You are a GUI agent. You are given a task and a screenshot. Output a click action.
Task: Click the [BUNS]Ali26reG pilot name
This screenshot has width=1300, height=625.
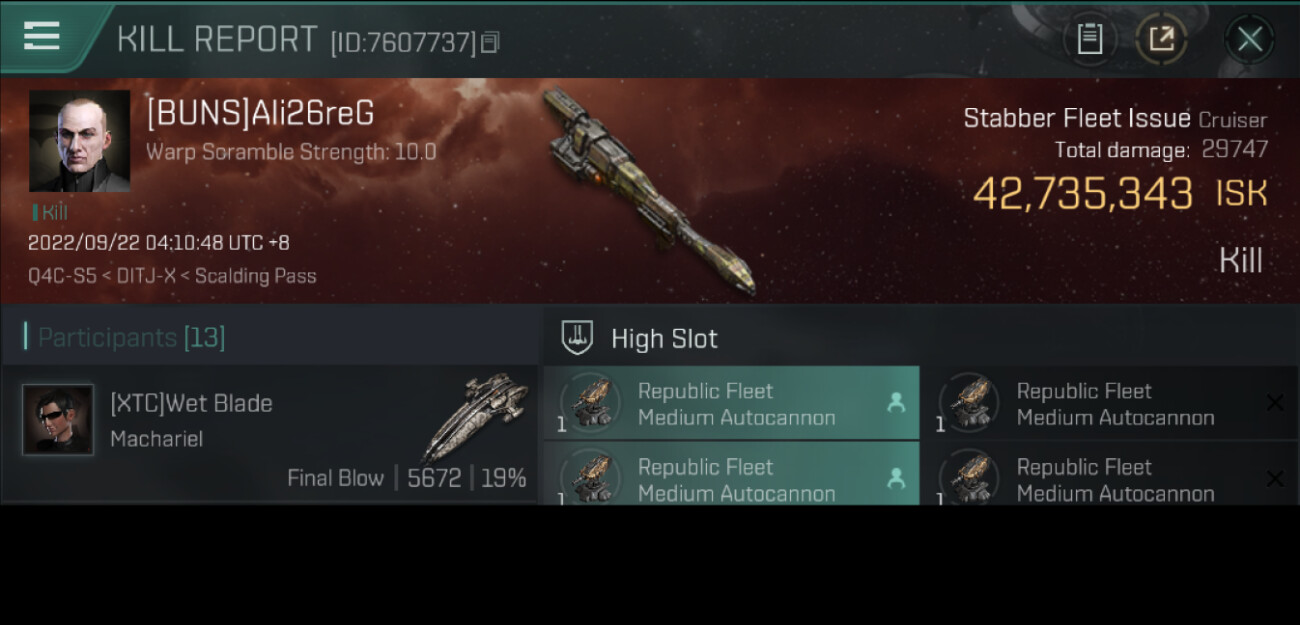click(x=260, y=114)
